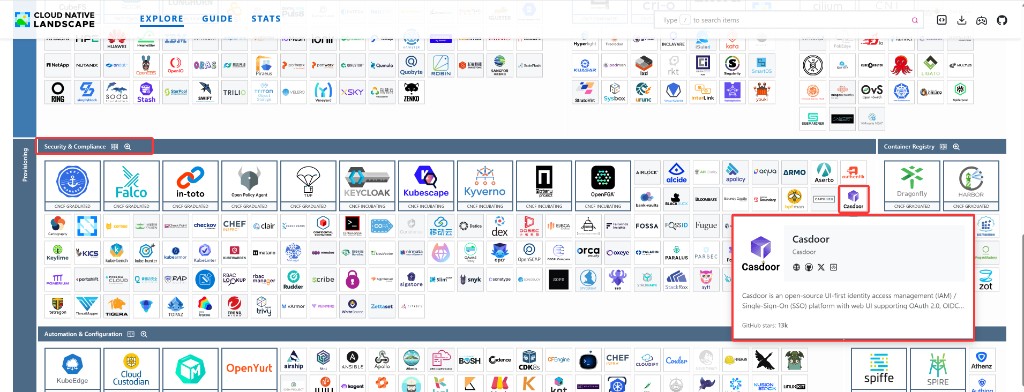
Task: Open grid view icon for Security & Compliance
Action: pyautogui.click(x=114, y=147)
